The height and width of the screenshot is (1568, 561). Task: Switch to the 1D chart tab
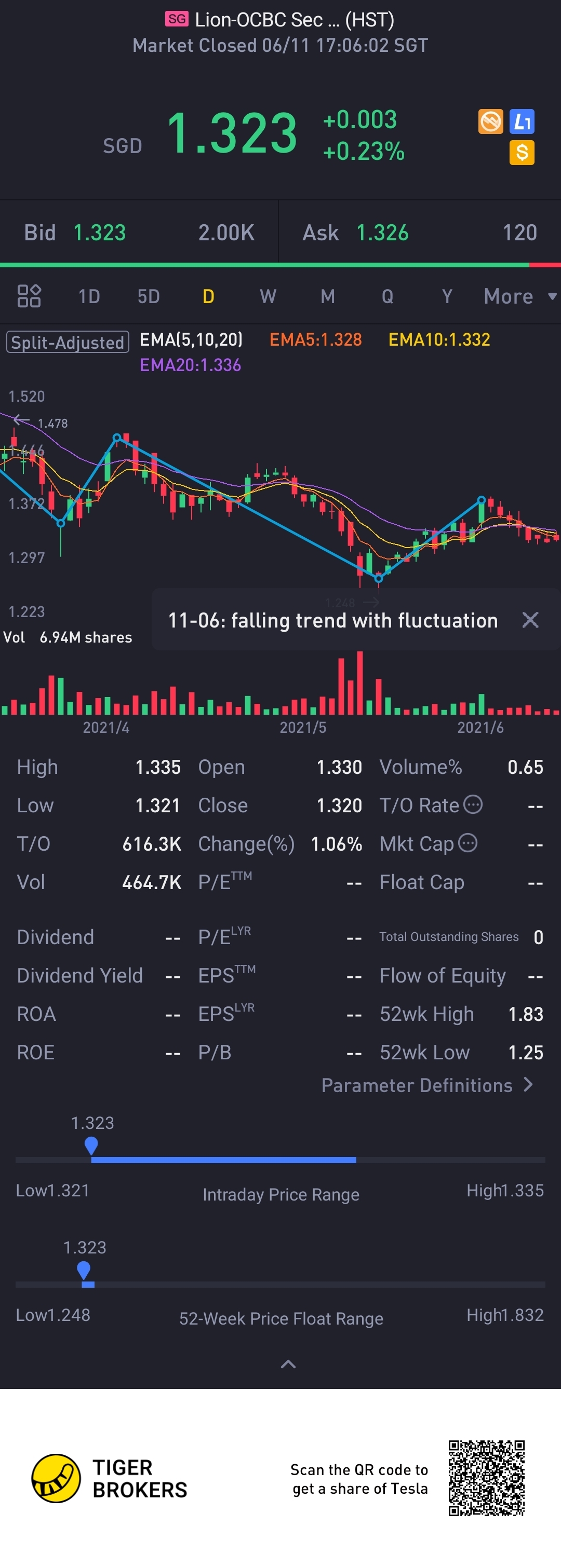coord(89,296)
